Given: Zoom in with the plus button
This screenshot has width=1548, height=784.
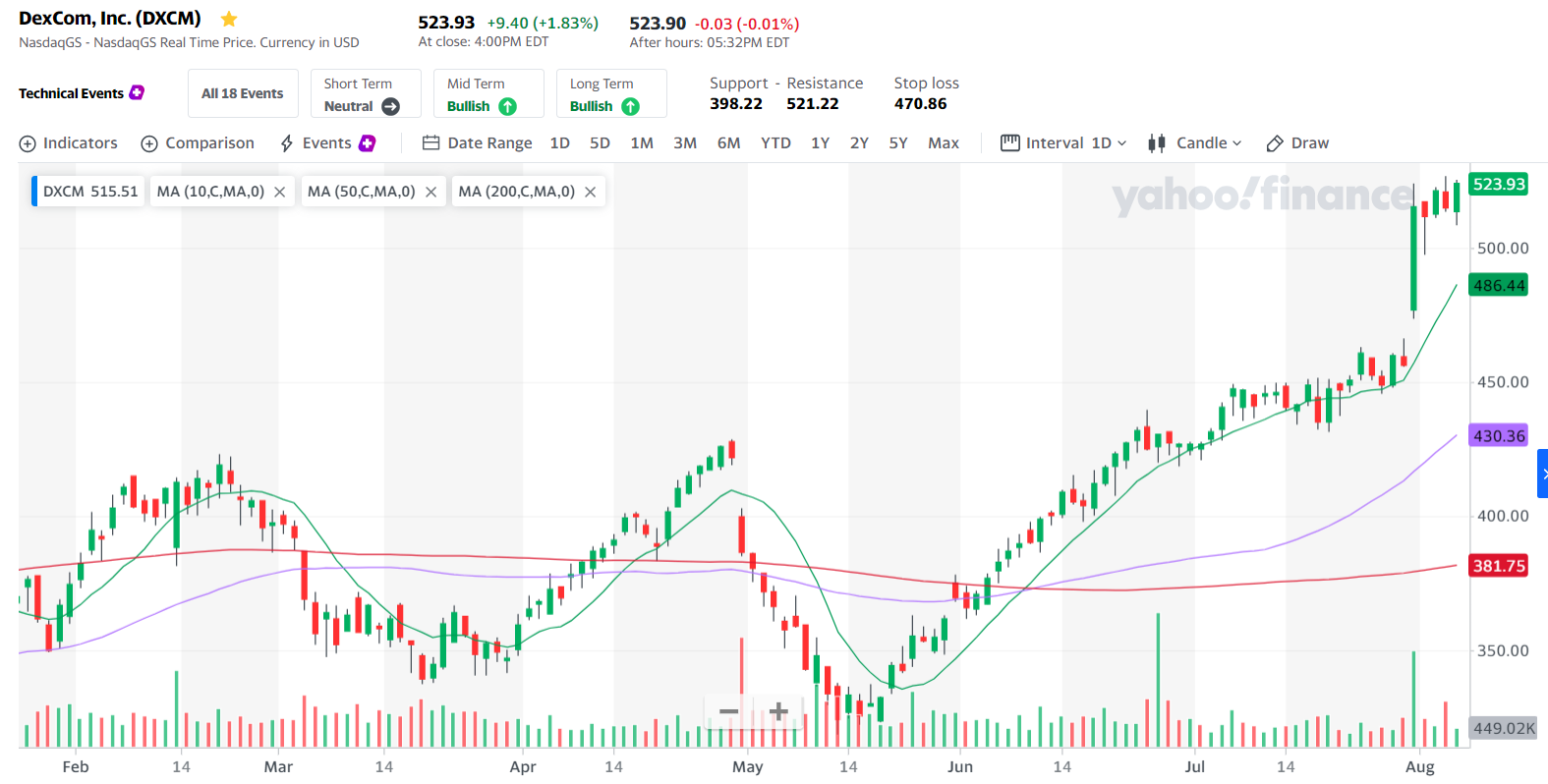Looking at the screenshot, I should (778, 711).
